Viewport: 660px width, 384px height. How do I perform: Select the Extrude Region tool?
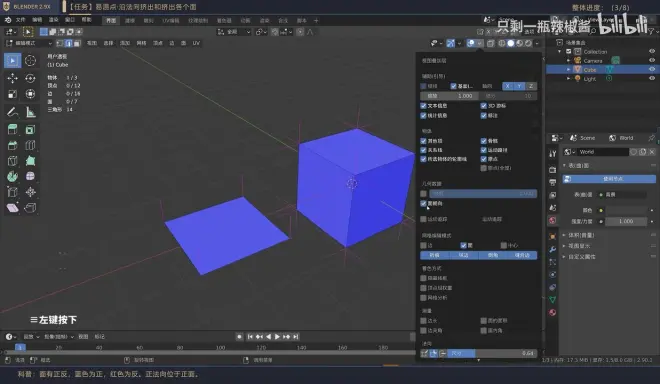click(12, 130)
